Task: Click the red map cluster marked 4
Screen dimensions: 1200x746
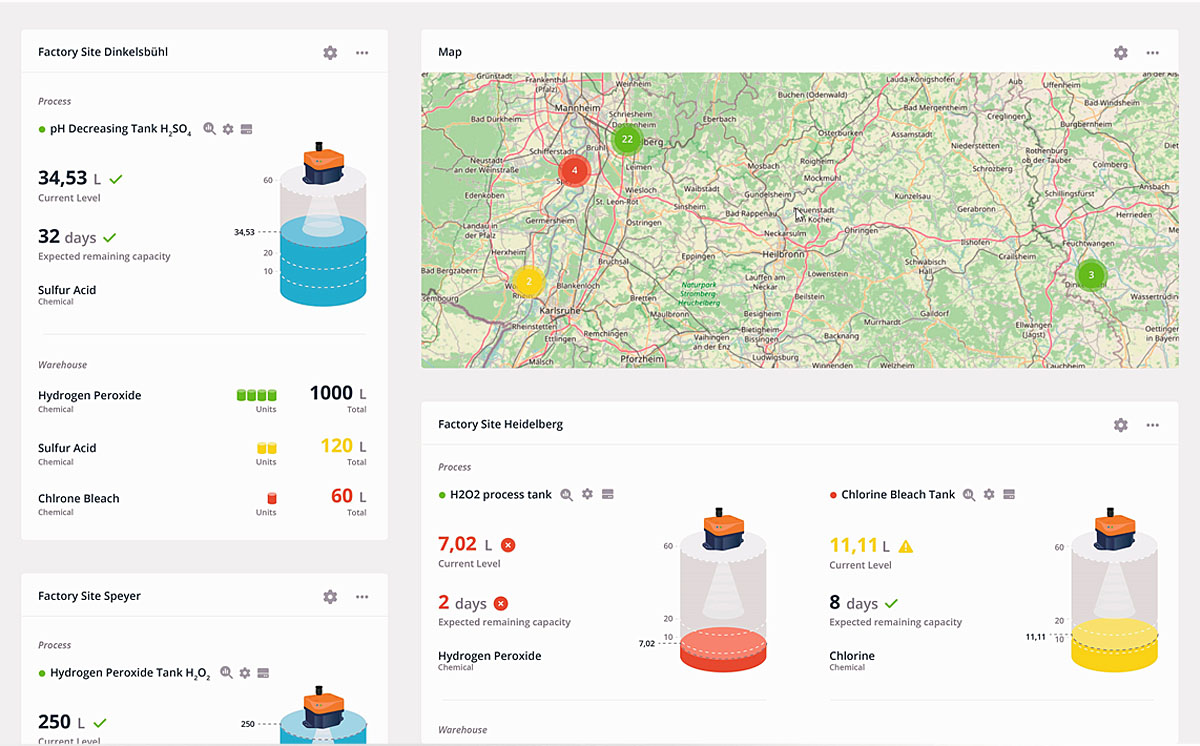Action: click(x=574, y=171)
